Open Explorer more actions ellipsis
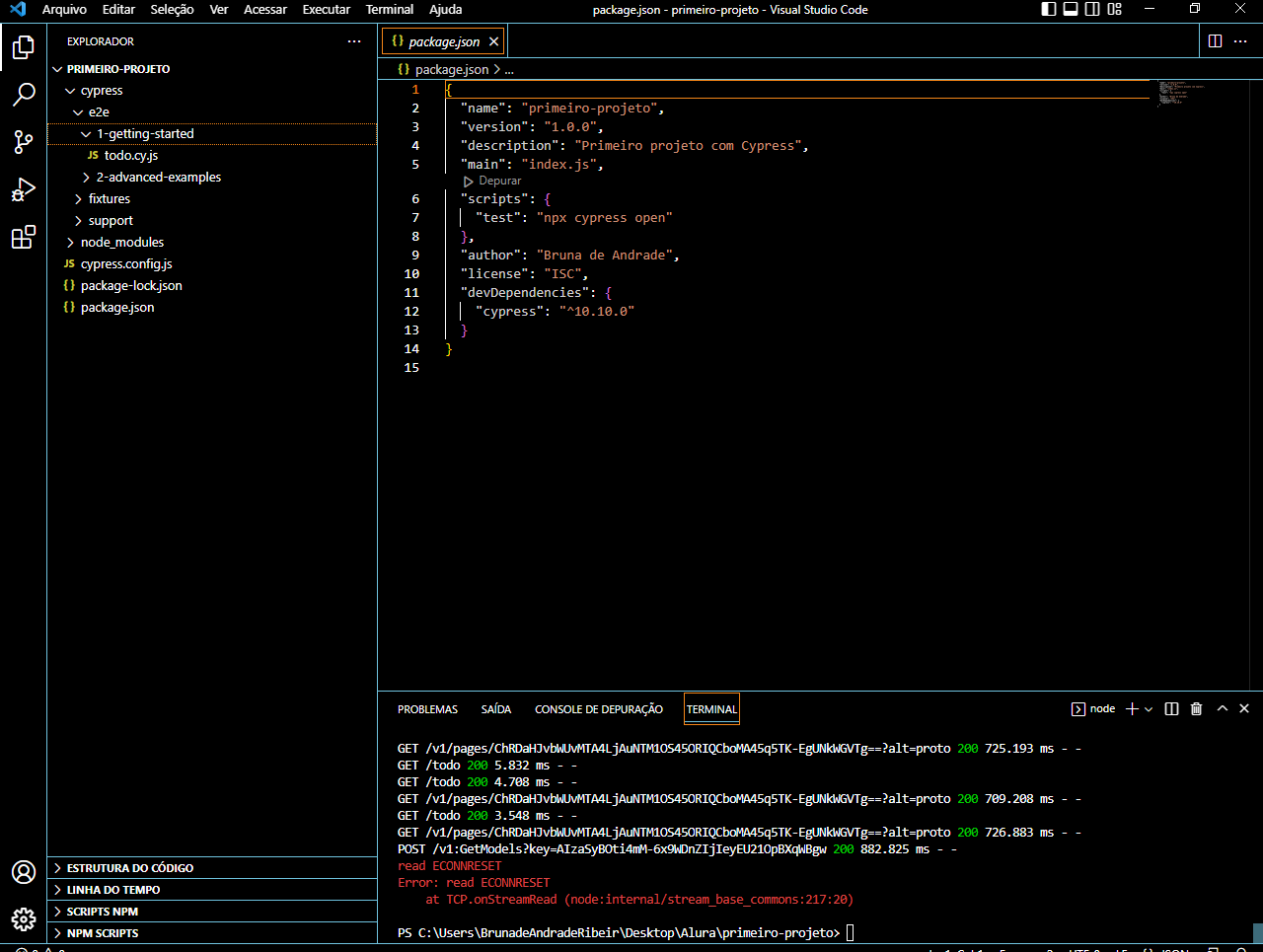 click(354, 41)
